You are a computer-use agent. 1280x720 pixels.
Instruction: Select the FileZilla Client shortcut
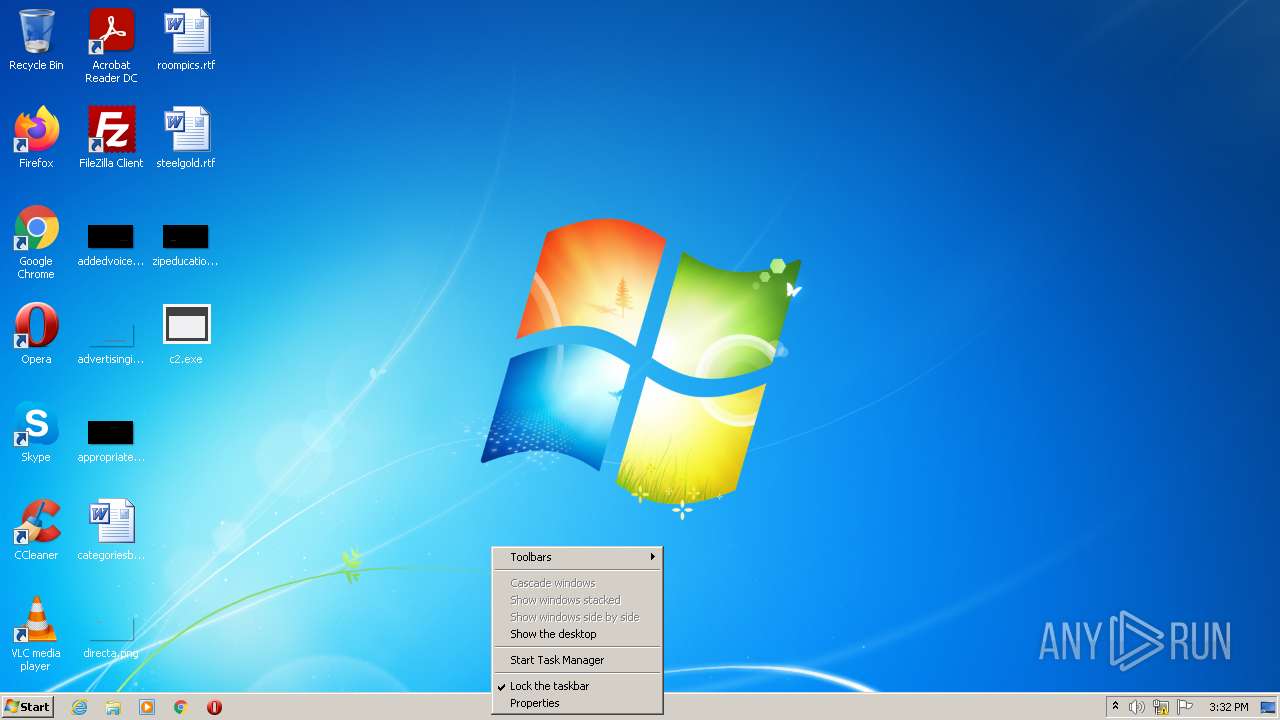coord(111,138)
